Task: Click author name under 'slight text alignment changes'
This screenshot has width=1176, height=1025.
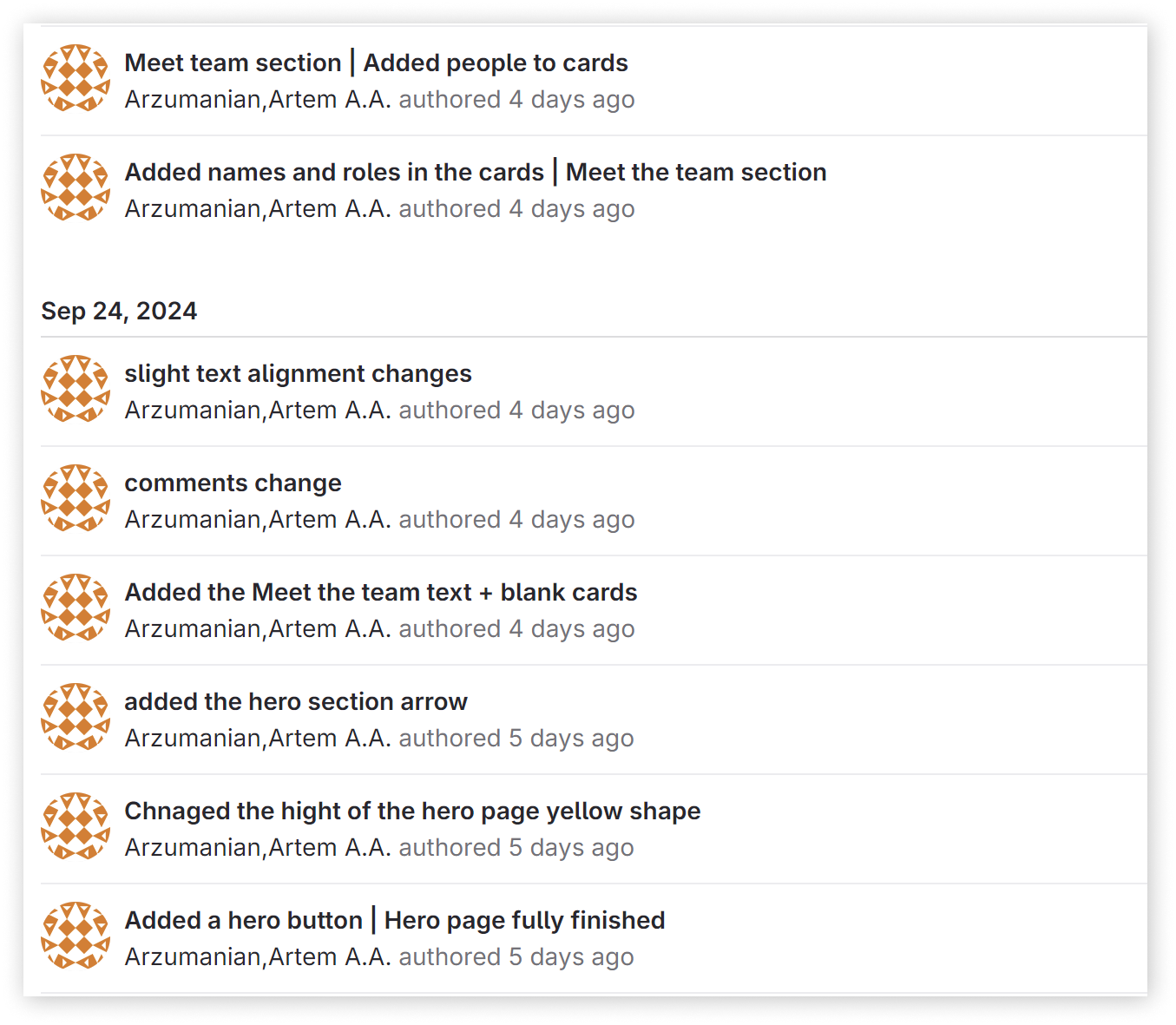Action: pyautogui.click(x=257, y=410)
